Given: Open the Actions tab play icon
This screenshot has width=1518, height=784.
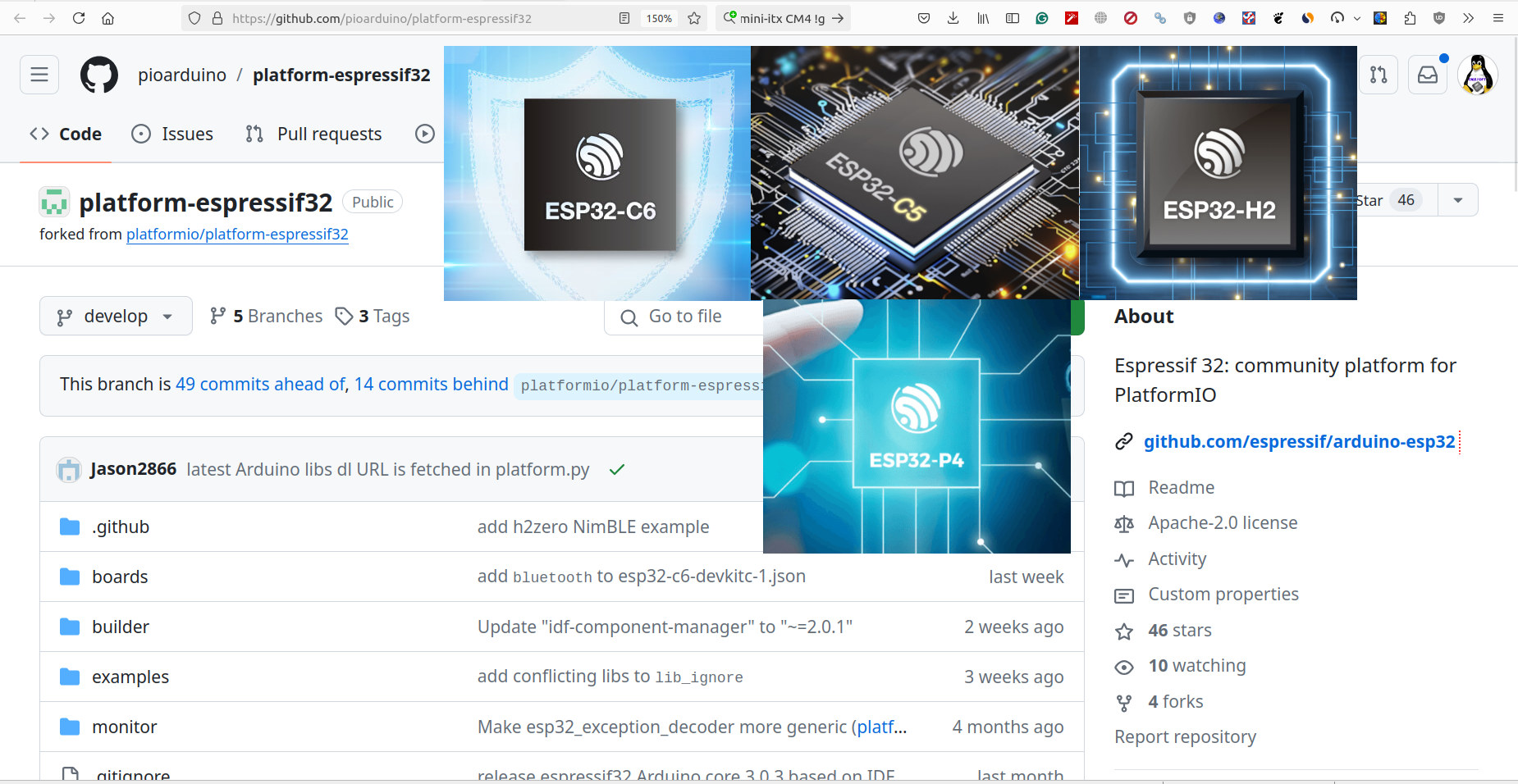Looking at the screenshot, I should point(425,134).
